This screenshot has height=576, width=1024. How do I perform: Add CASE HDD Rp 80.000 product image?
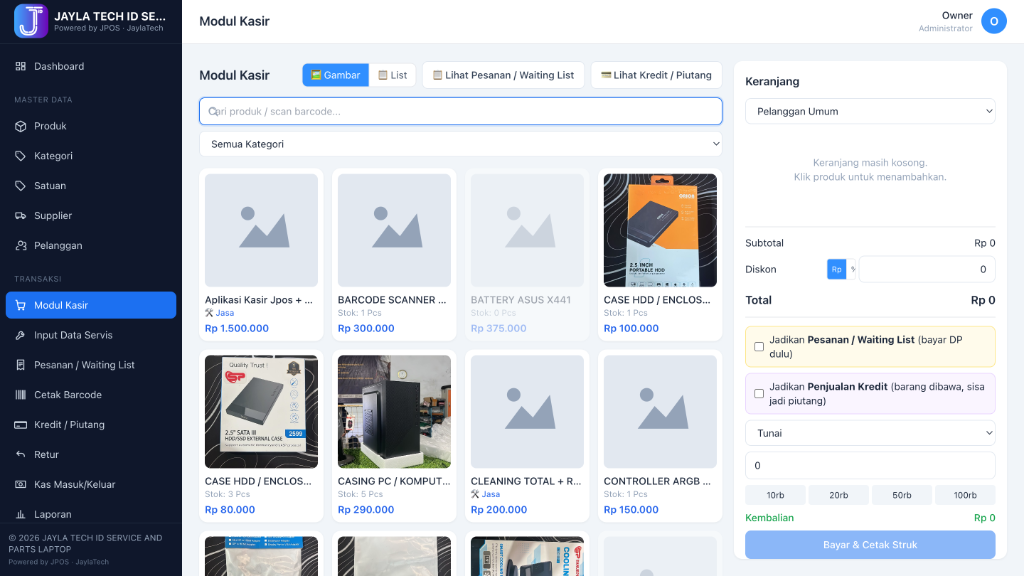coord(261,411)
